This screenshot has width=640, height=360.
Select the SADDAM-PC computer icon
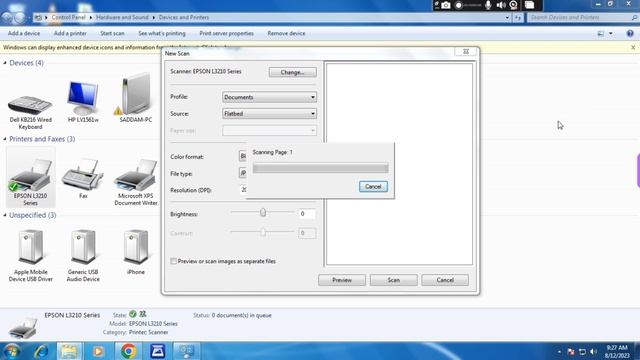click(x=135, y=94)
